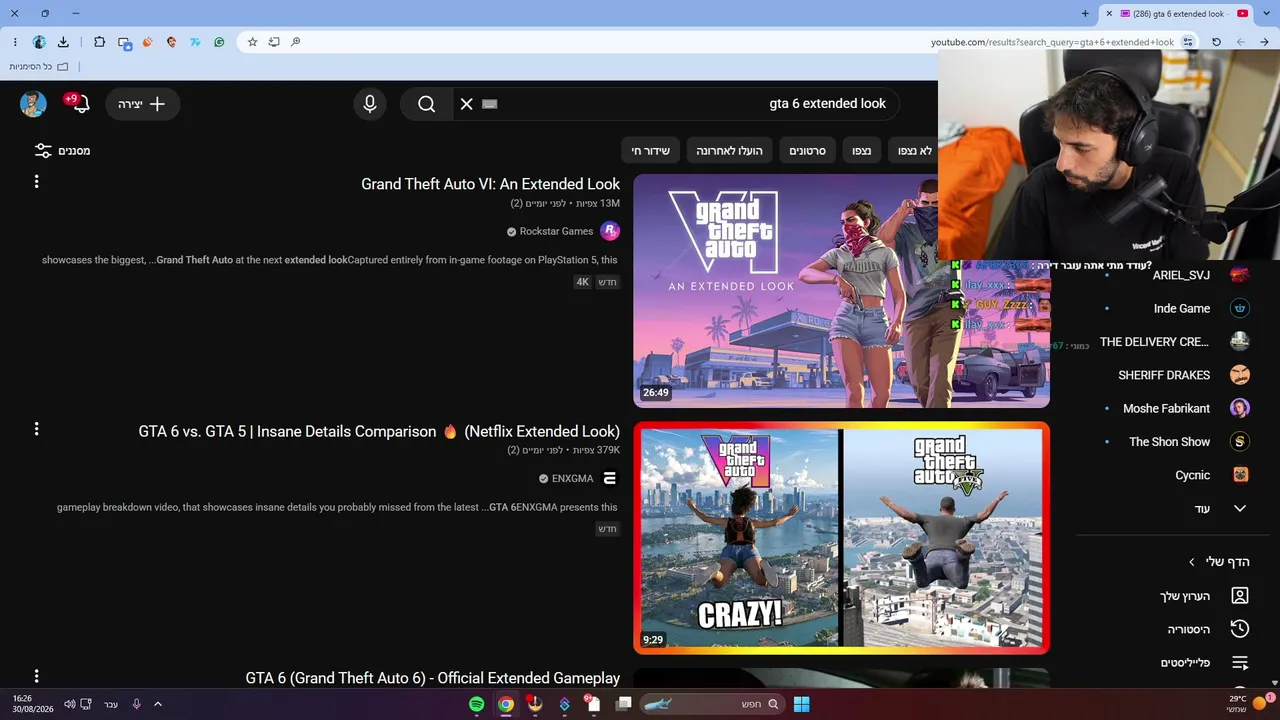Bookmark this page with the star icon
Image resolution: width=1280 pixels, height=720 pixels.
point(252,42)
